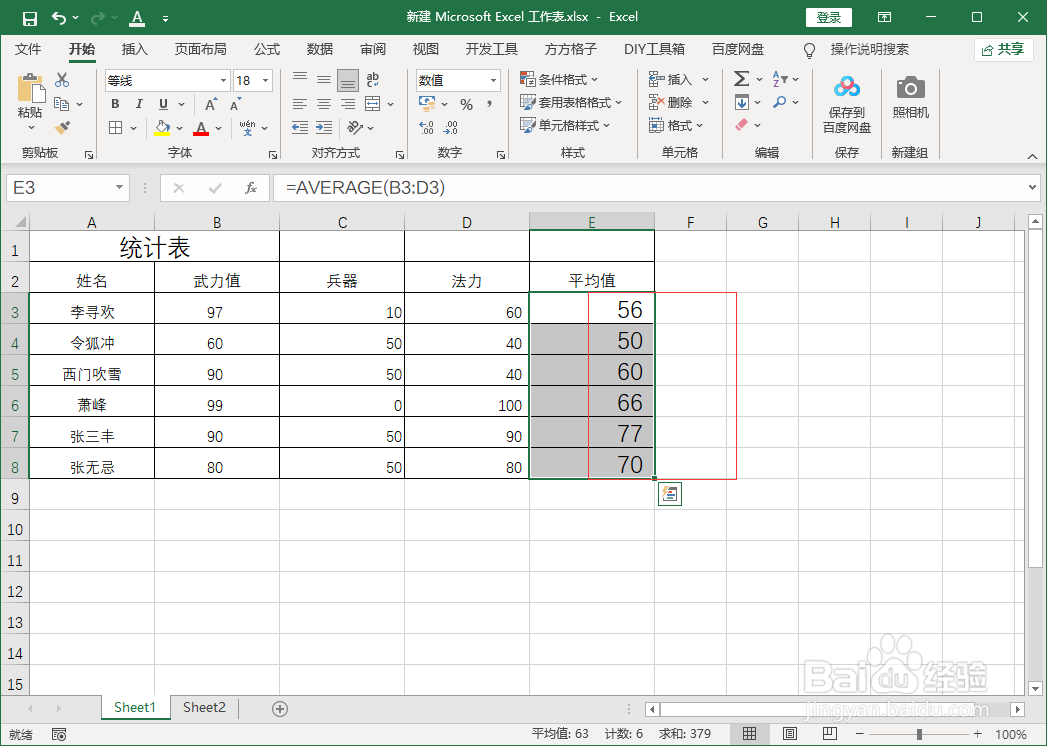Adjust the zoom slider handle

pos(919,734)
